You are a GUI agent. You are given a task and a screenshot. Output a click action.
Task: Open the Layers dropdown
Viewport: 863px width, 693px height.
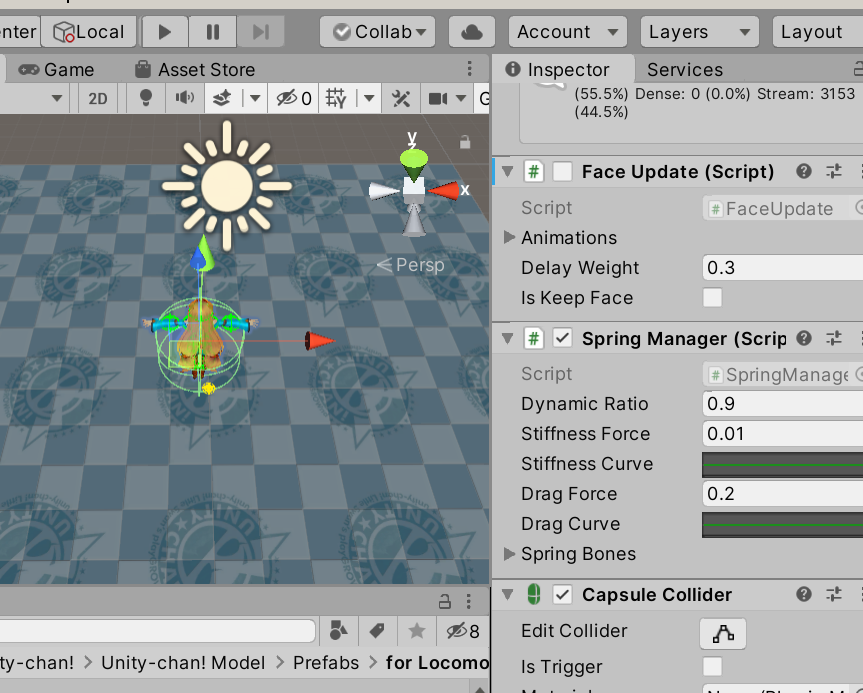click(x=700, y=32)
